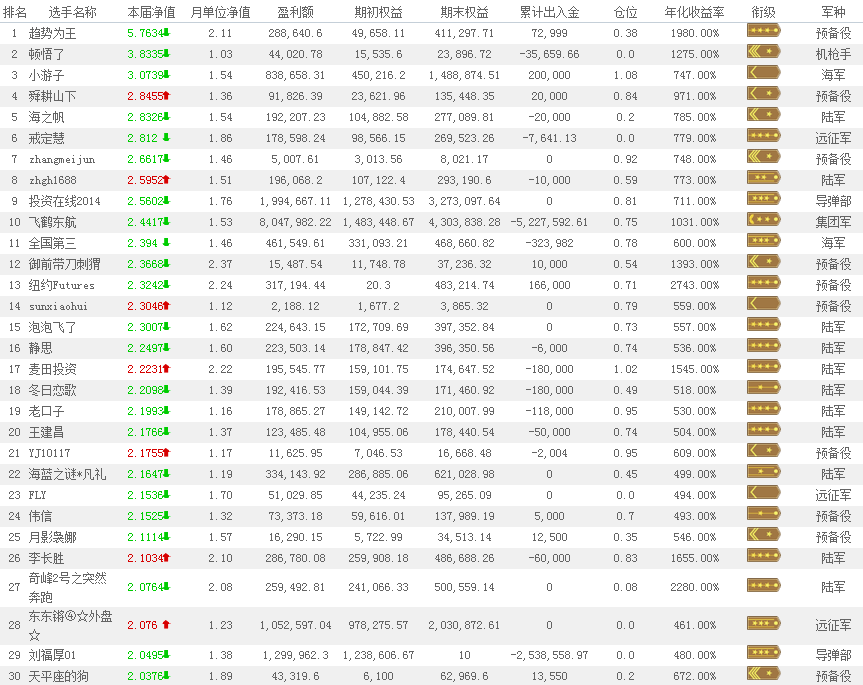The width and height of the screenshot is (863, 685).
Task: Click the rank badge icon for 飞鹤东航
Action: pyautogui.click(x=763, y=220)
